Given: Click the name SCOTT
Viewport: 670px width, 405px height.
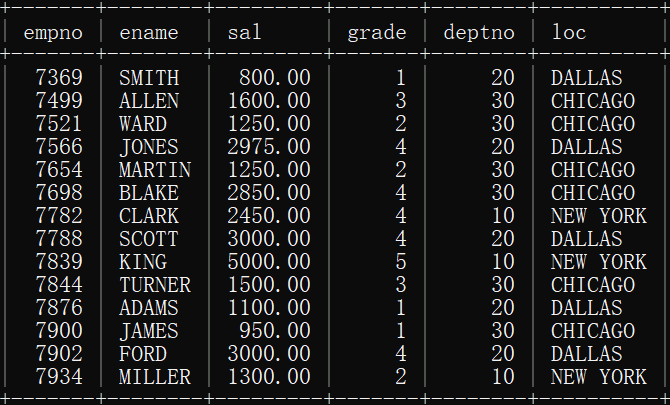Looking at the screenshot, I should click(x=149, y=239).
